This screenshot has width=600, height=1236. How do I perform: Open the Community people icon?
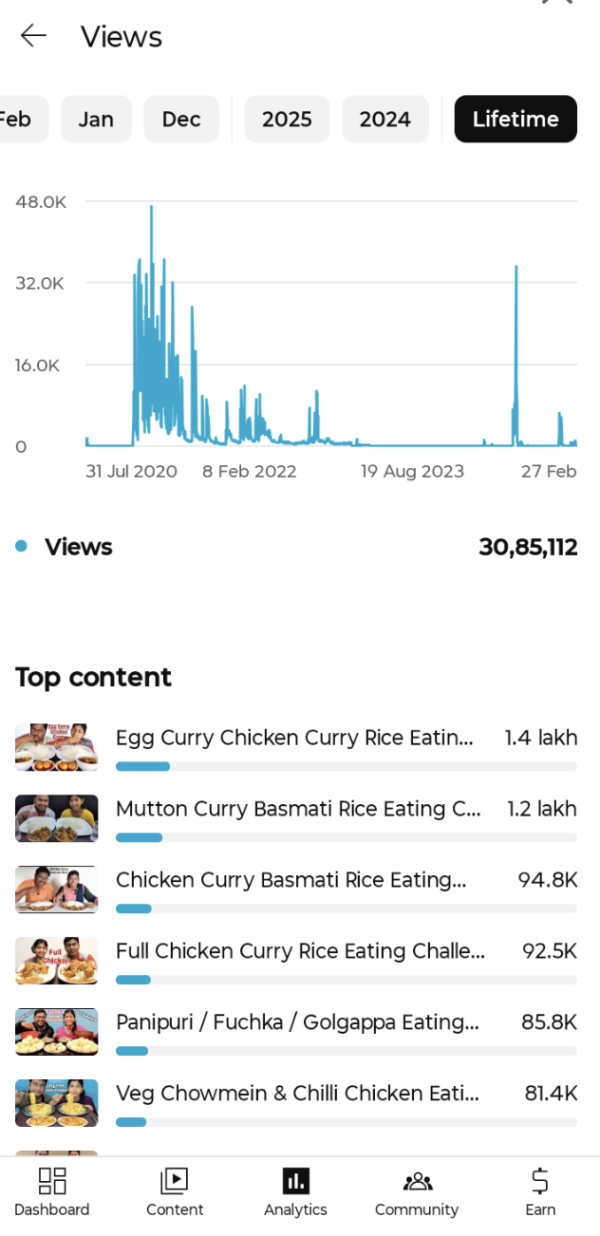pyautogui.click(x=417, y=1181)
